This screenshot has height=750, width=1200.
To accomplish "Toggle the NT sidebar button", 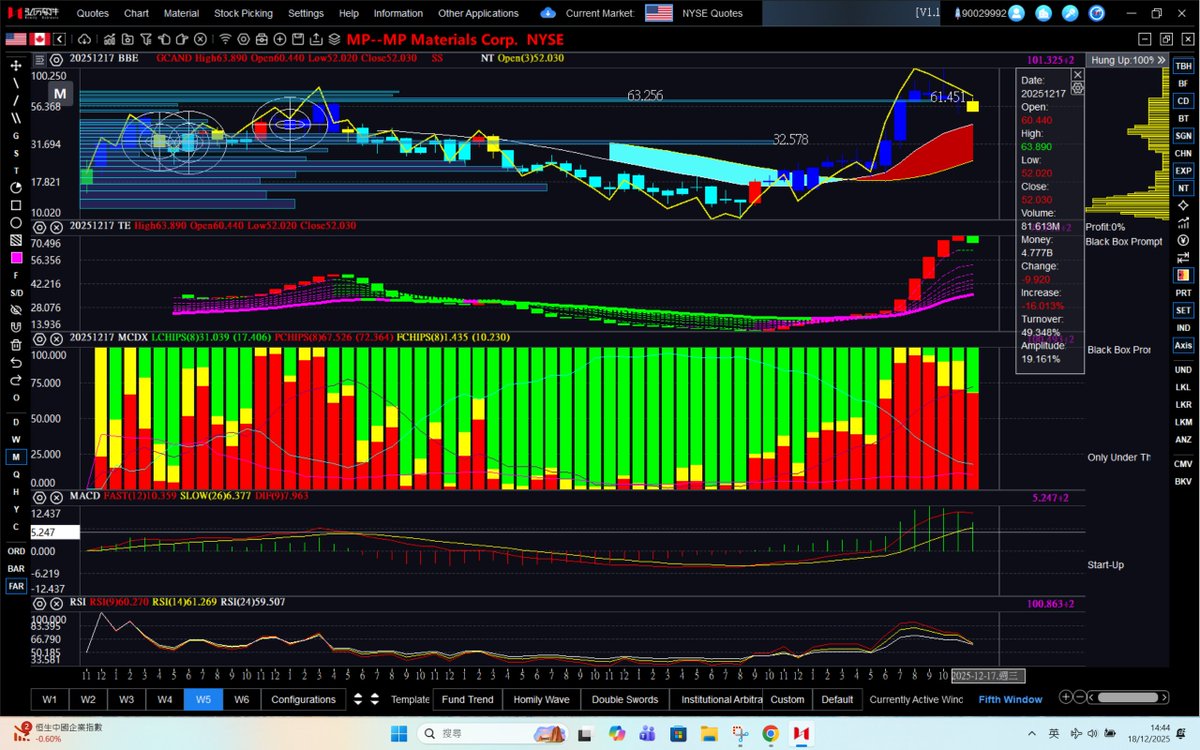I will pyautogui.click(x=1183, y=188).
